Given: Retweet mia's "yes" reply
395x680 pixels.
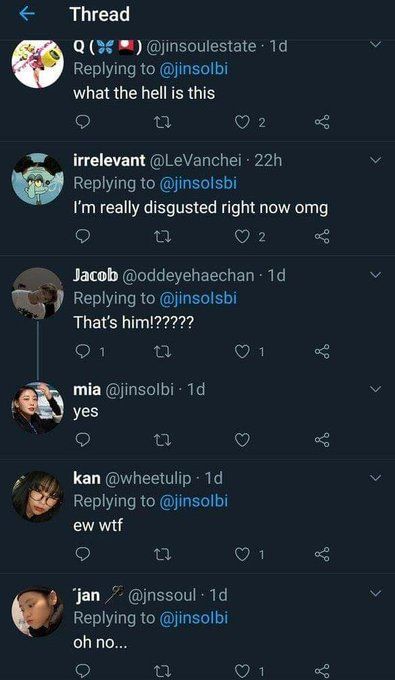Looking at the screenshot, I should 163,440.
